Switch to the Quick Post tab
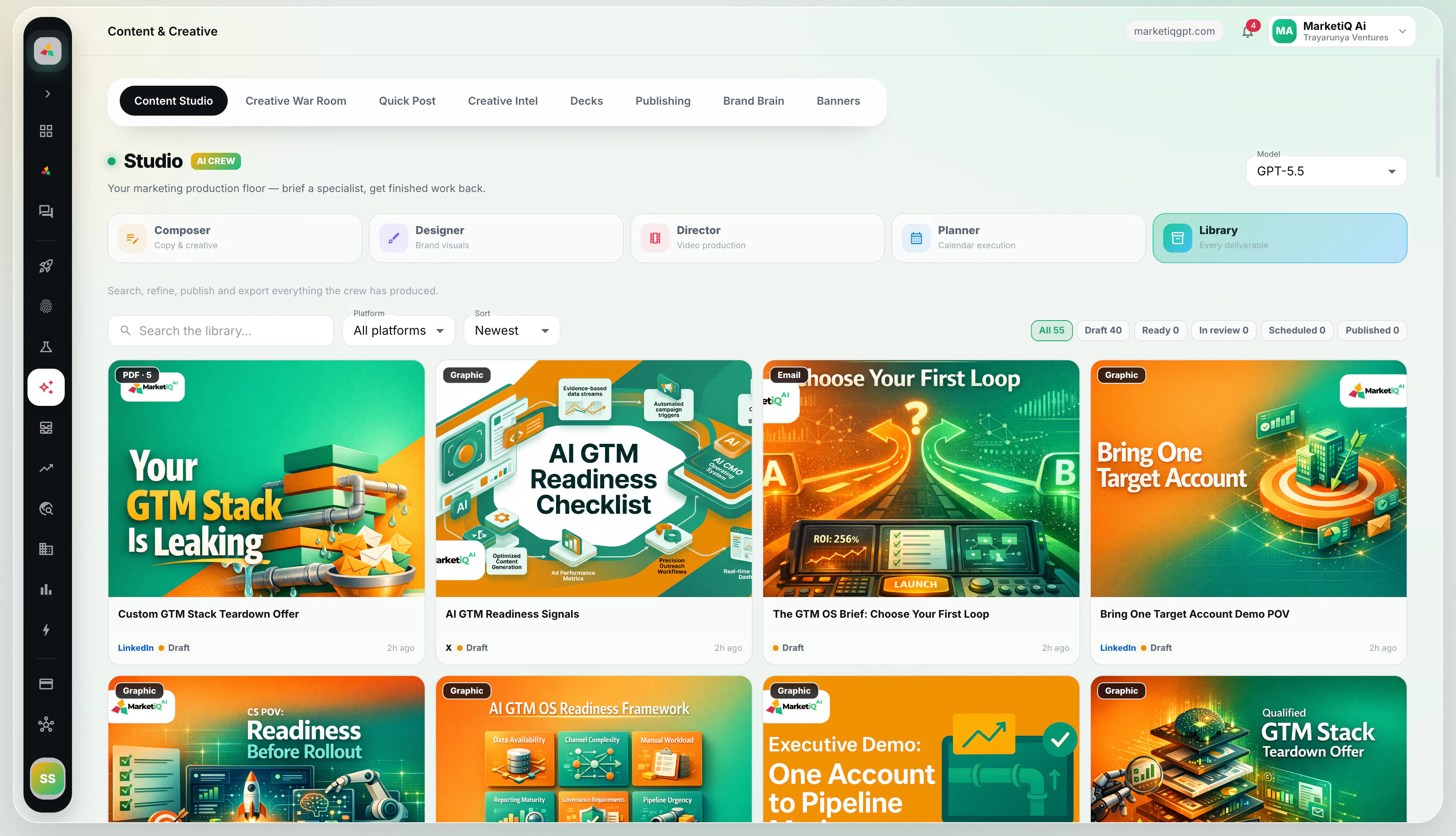 406,101
